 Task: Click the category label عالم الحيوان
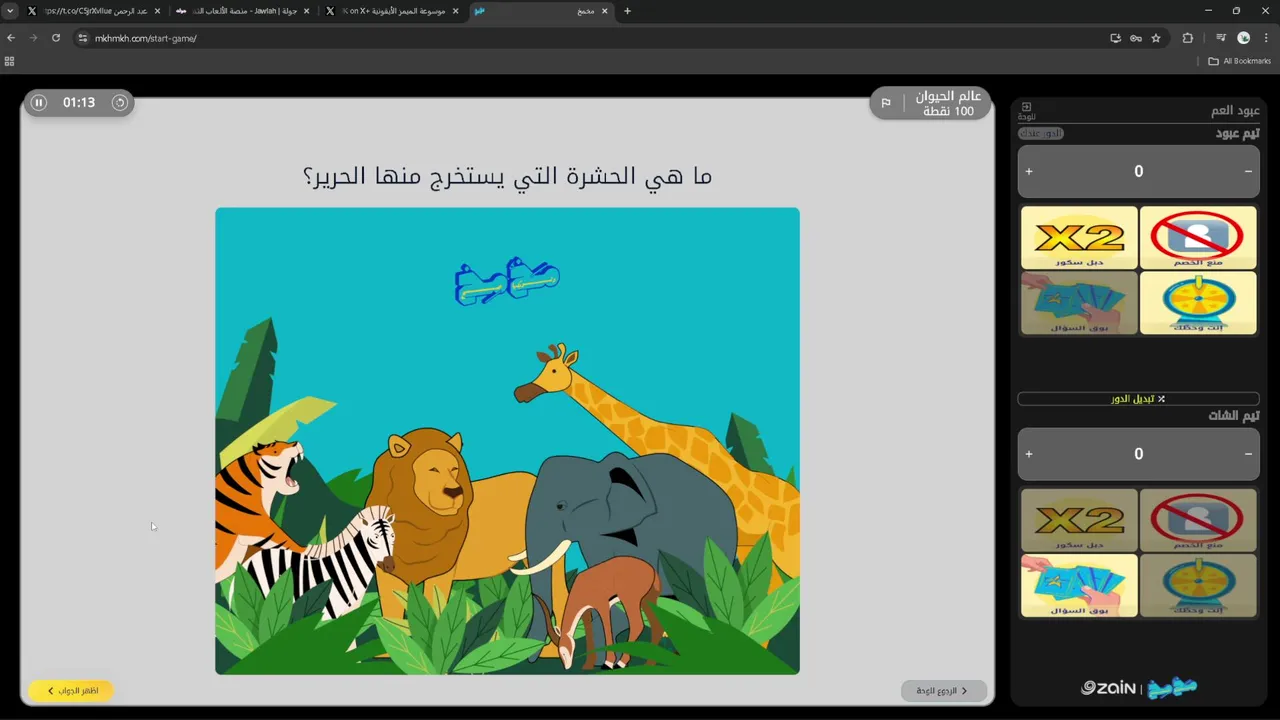[x=949, y=97]
